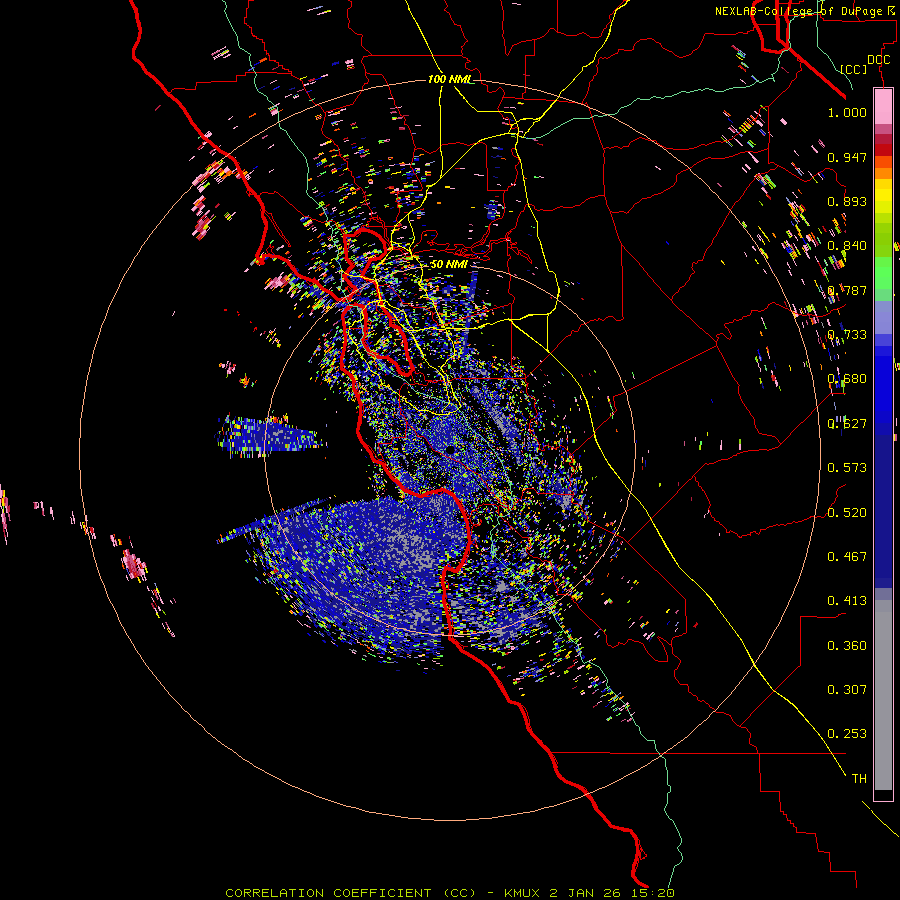Click the 0.307 legend value
This screenshot has width=900, height=900.
847,689
